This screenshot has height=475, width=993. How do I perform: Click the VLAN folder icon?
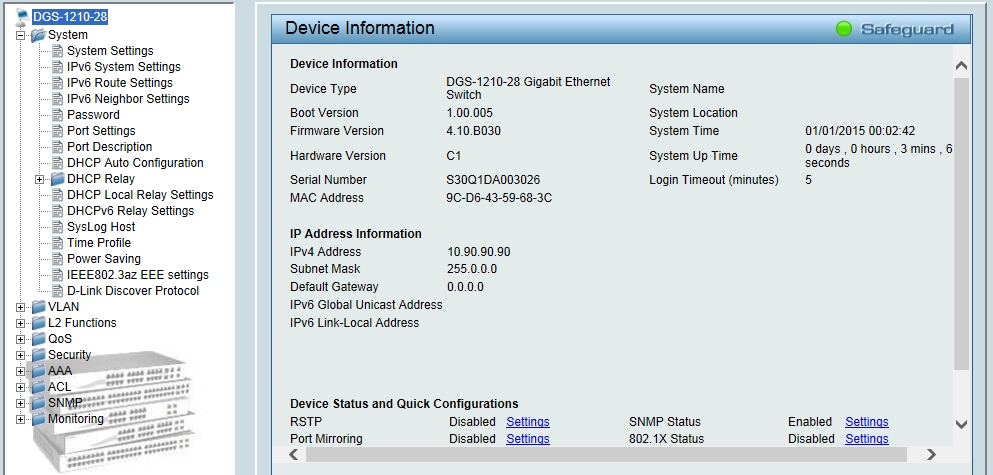[38, 307]
